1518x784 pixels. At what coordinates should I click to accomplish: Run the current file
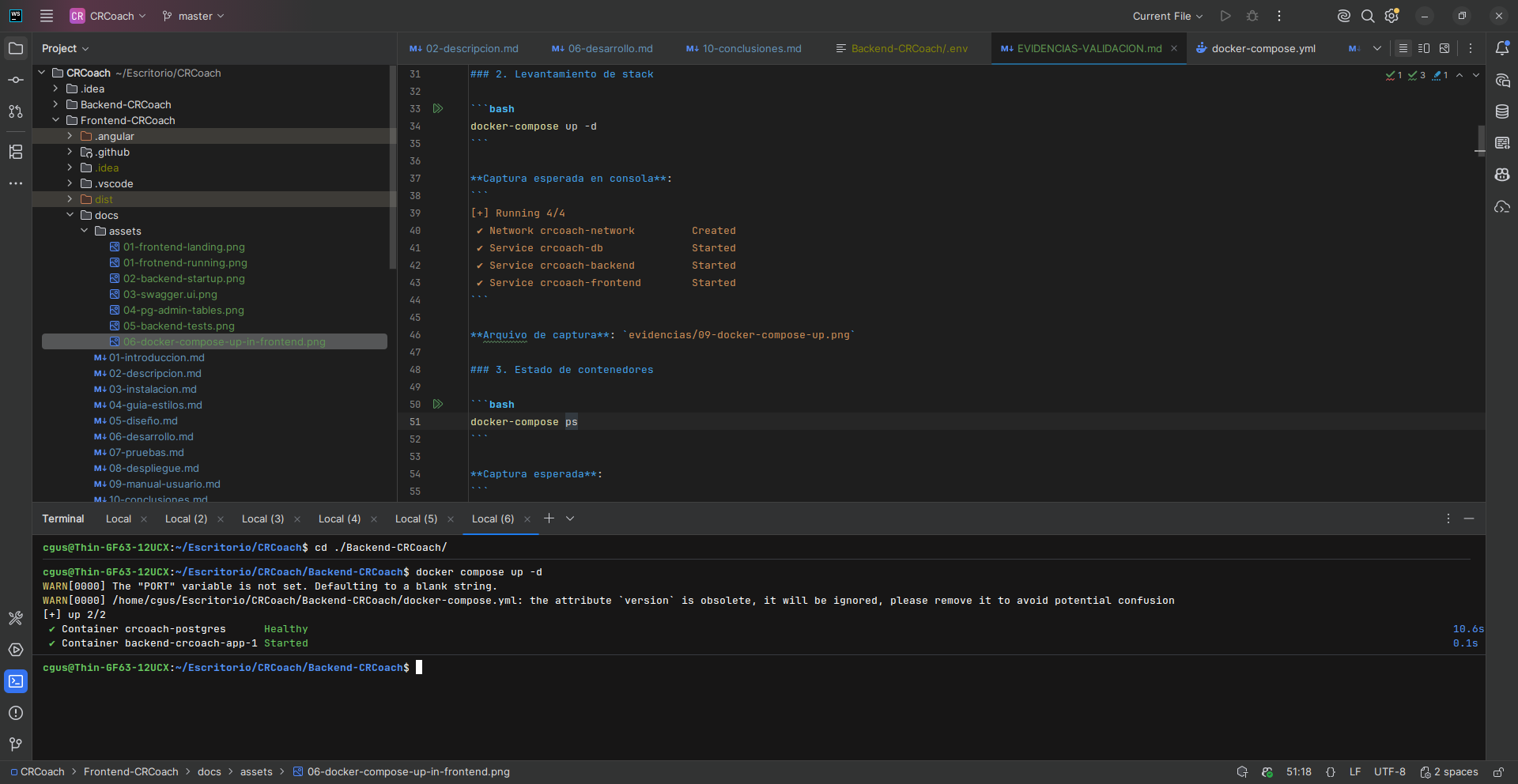[1225, 16]
